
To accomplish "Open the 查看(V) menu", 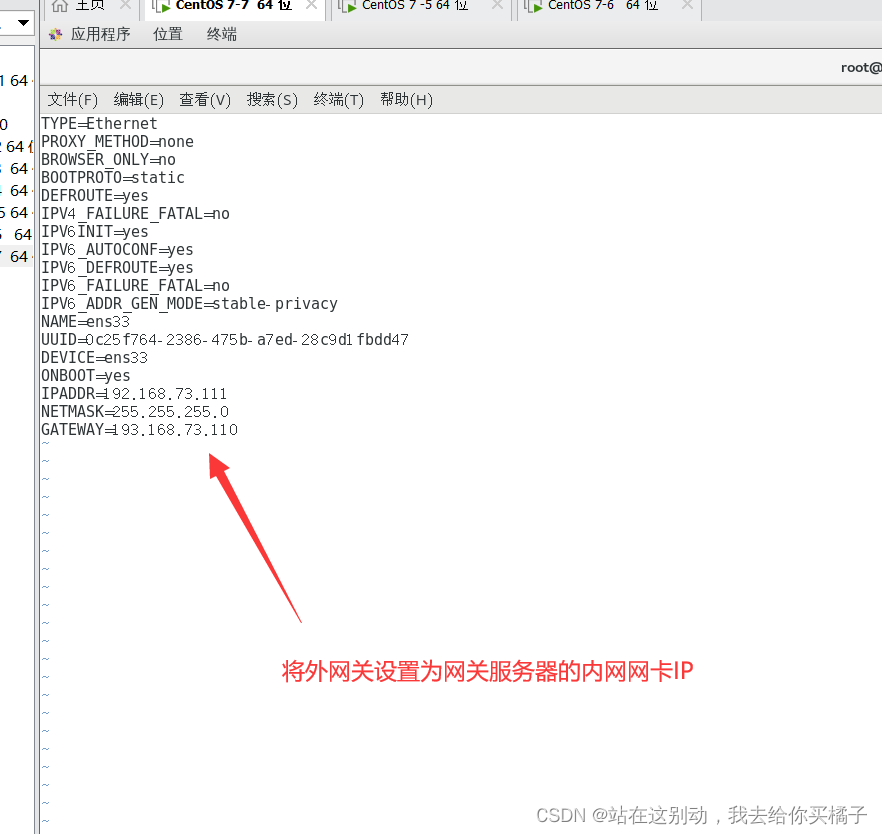I will (x=205, y=100).
